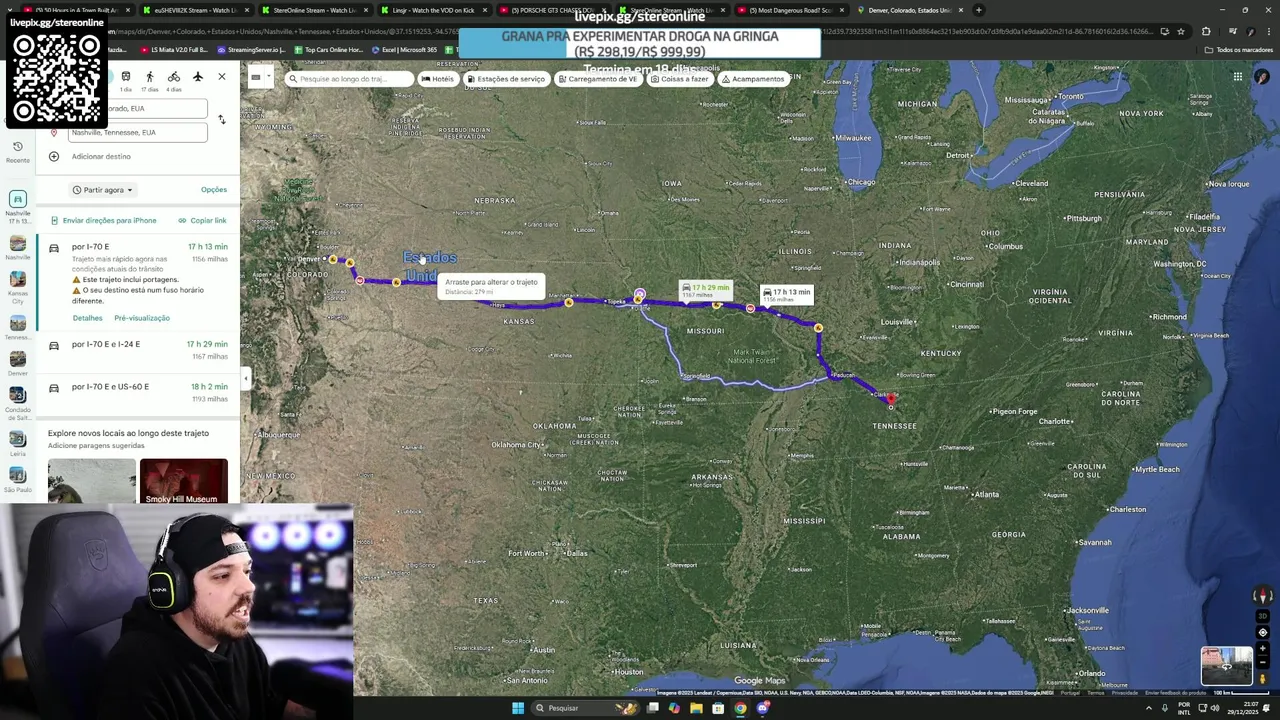Open Pré-visualização of the route
This screenshot has width=1280, height=720.
pyautogui.click(x=142, y=318)
